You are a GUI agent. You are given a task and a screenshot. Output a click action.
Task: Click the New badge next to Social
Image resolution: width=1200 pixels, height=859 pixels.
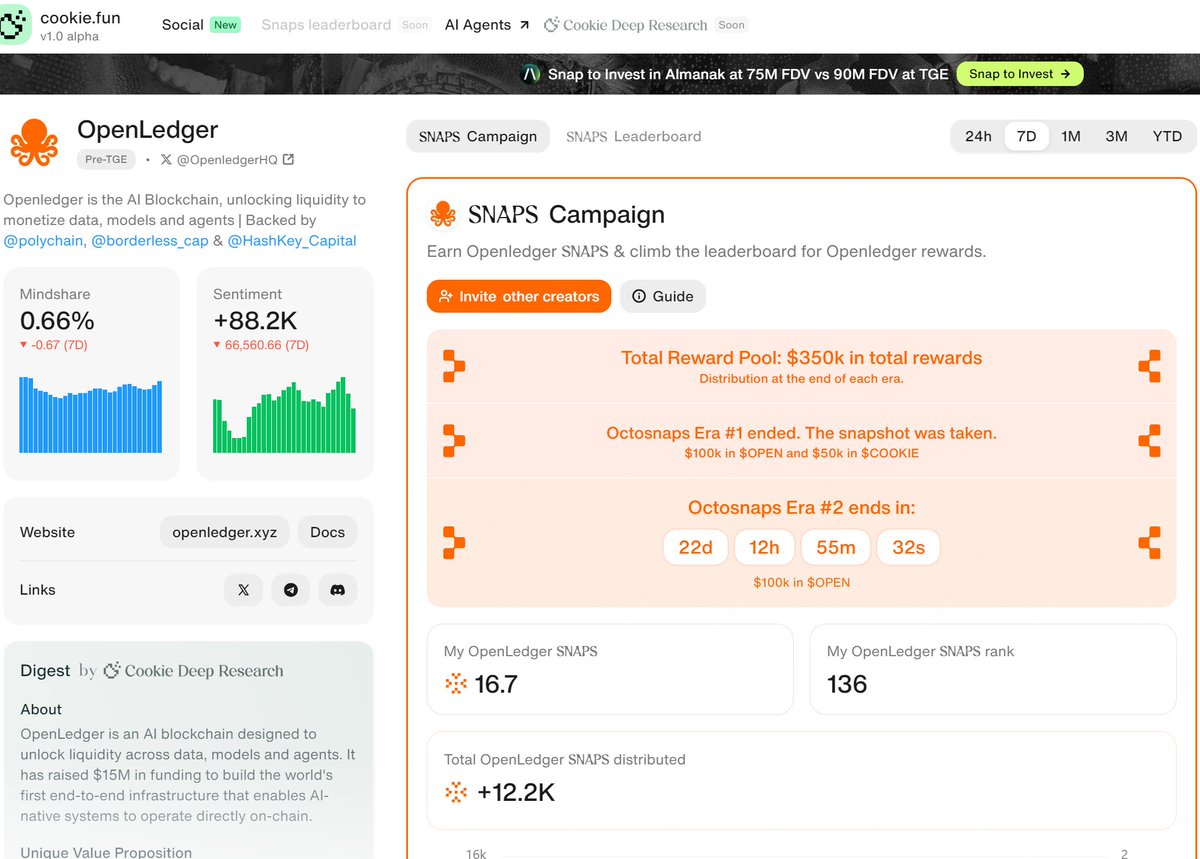(x=226, y=25)
